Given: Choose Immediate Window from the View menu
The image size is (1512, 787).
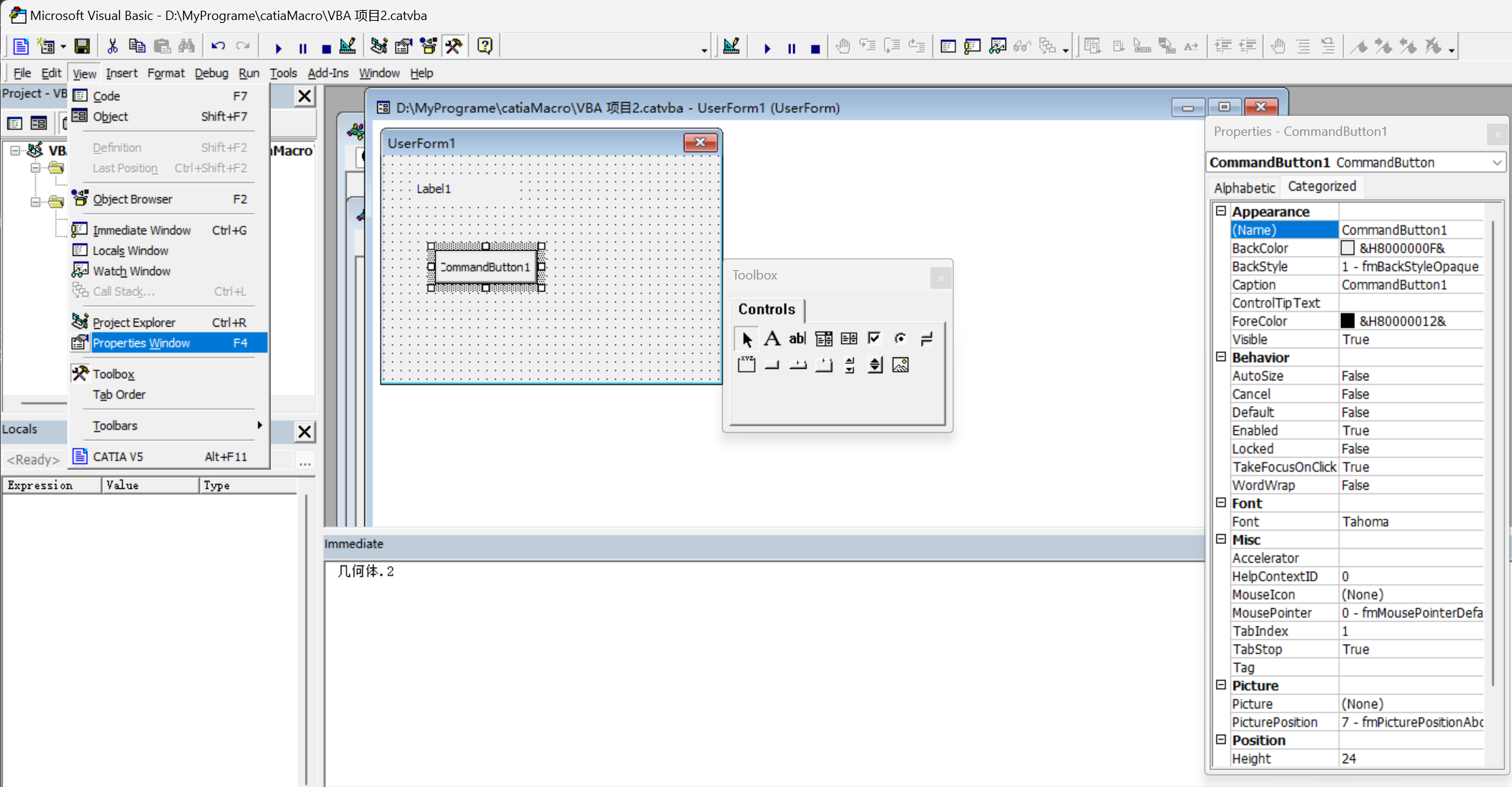Looking at the screenshot, I should tap(170, 230).
